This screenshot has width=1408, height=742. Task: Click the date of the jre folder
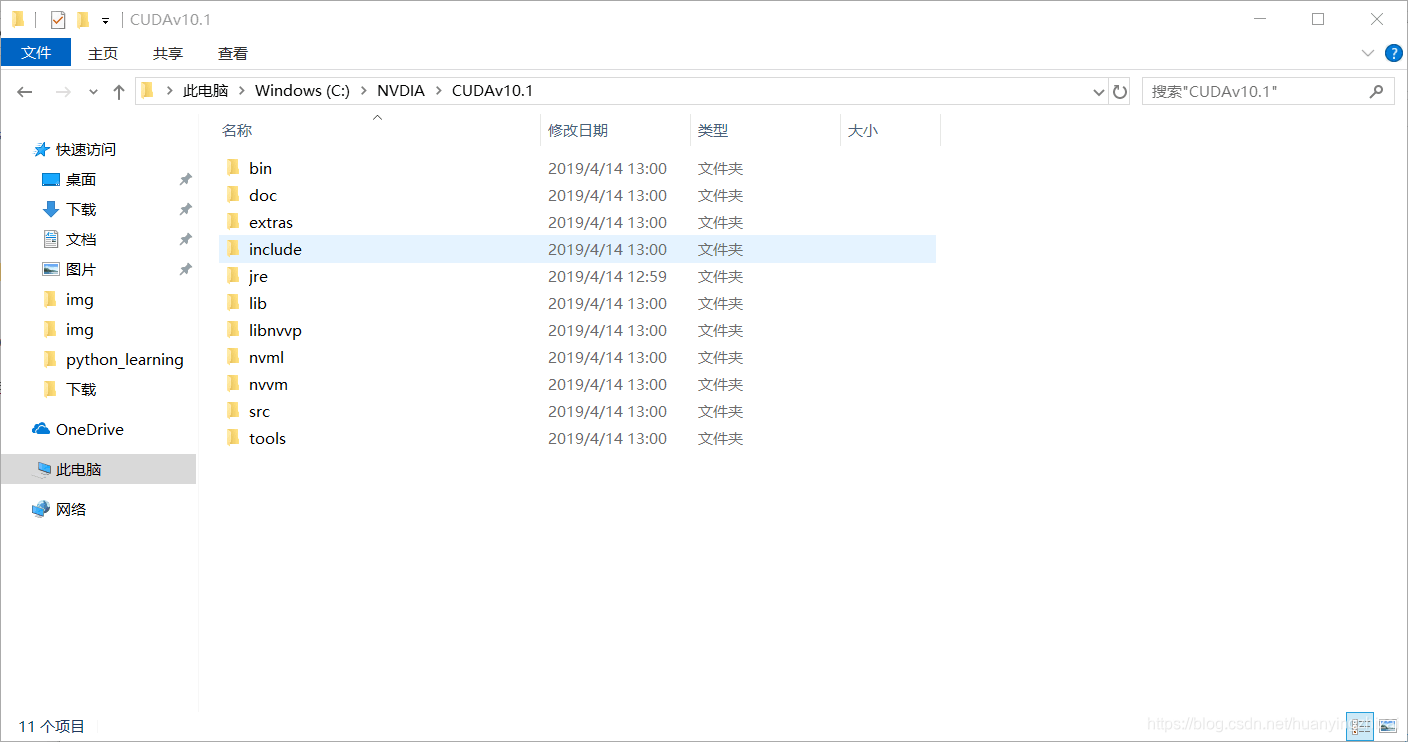tap(607, 276)
